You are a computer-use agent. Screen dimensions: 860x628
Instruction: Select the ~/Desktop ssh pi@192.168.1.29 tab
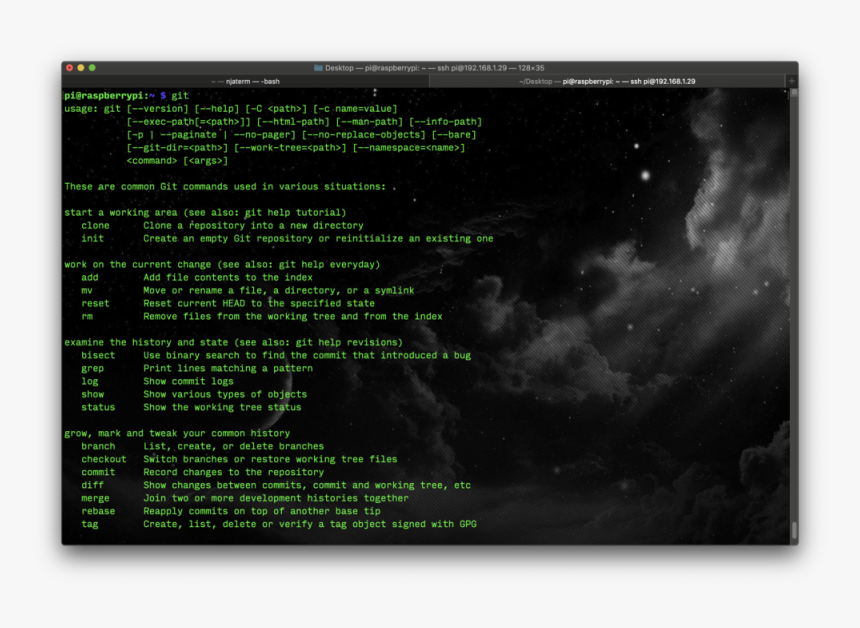pos(607,81)
